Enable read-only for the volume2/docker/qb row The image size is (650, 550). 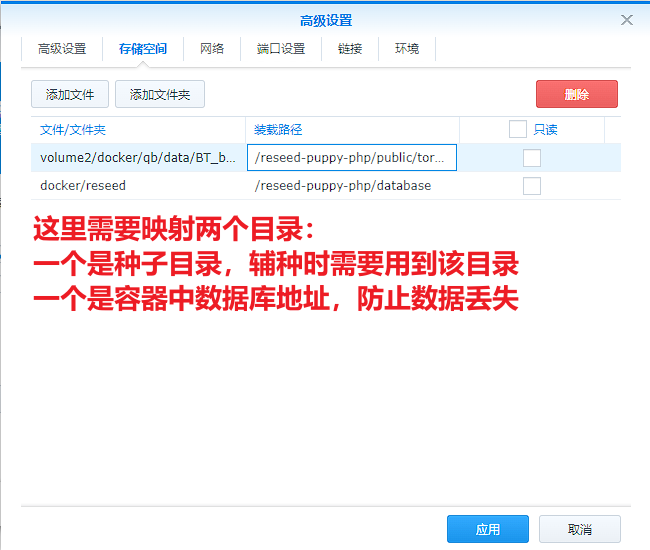tap(532, 158)
